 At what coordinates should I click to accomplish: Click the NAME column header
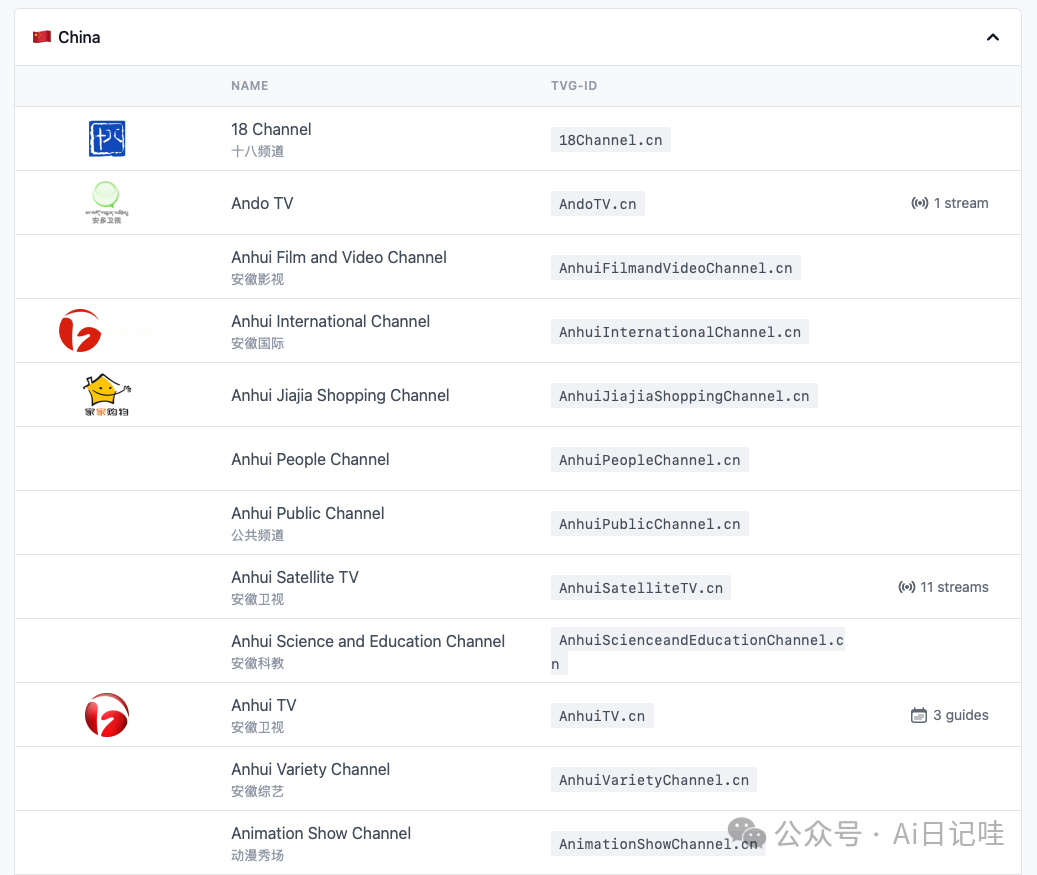click(x=250, y=86)
